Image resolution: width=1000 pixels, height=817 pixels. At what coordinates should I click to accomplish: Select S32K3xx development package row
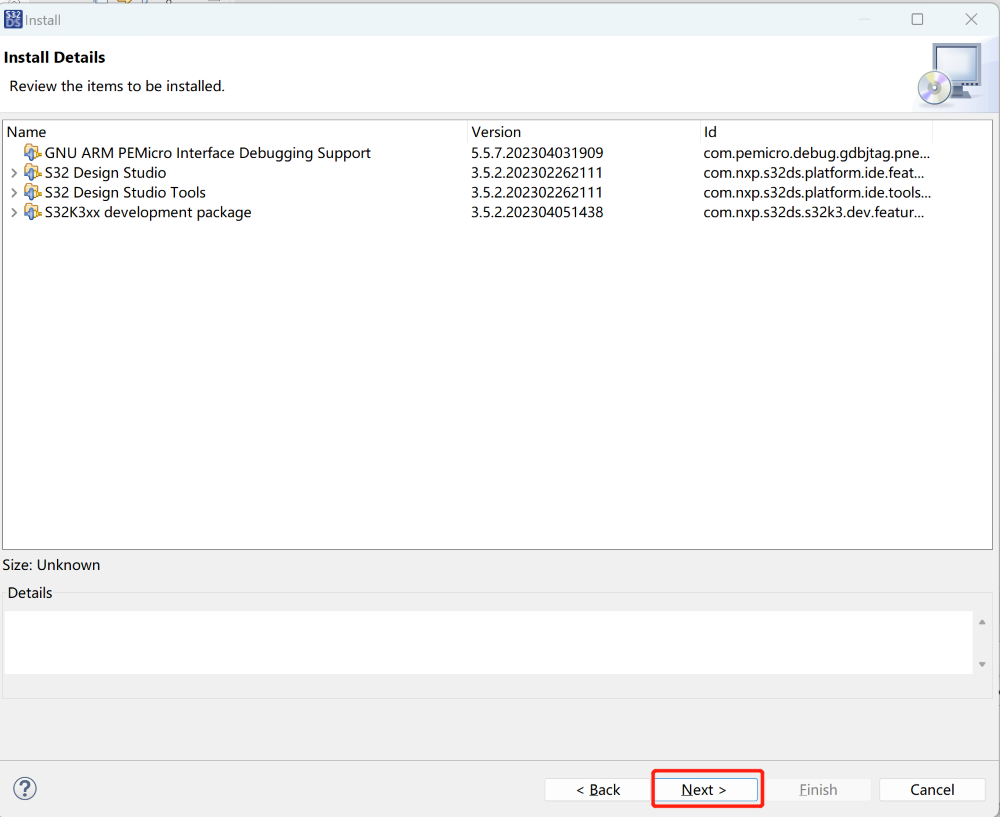coord(148,212)
